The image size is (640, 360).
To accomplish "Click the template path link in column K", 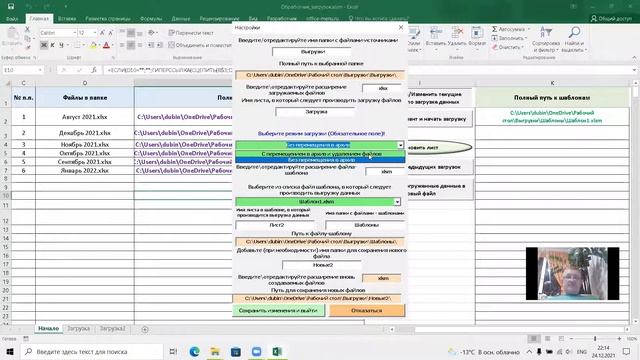I will pos(552,116).
